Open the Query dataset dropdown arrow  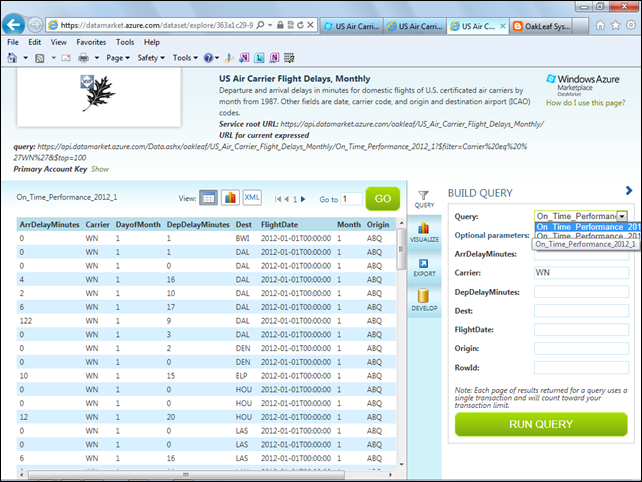click(x=622, y=216)
